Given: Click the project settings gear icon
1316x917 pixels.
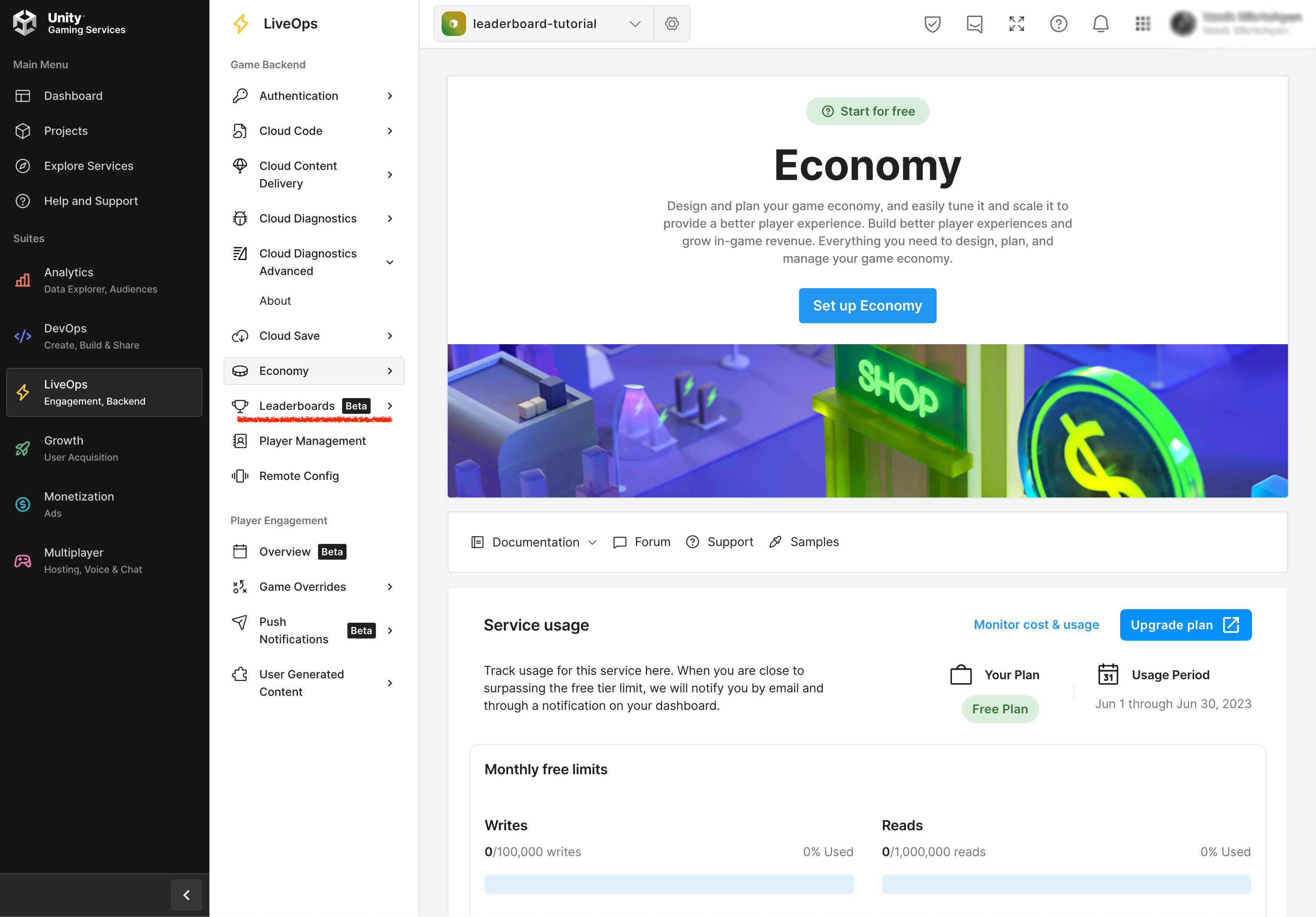Looking at the screenshot, I should [672, 24].
